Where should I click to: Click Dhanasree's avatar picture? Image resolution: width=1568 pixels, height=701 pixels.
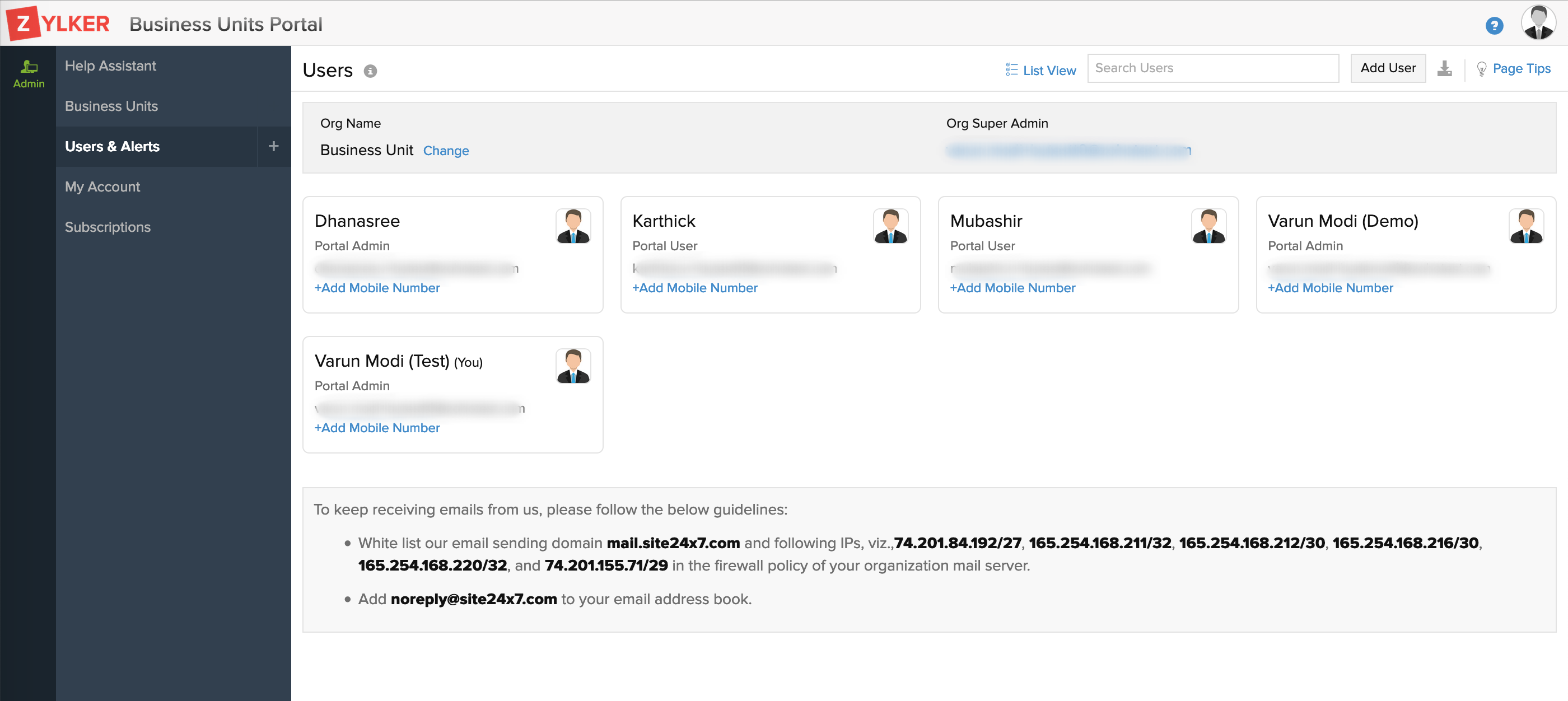pyautogui.click(x=573, y=225)
